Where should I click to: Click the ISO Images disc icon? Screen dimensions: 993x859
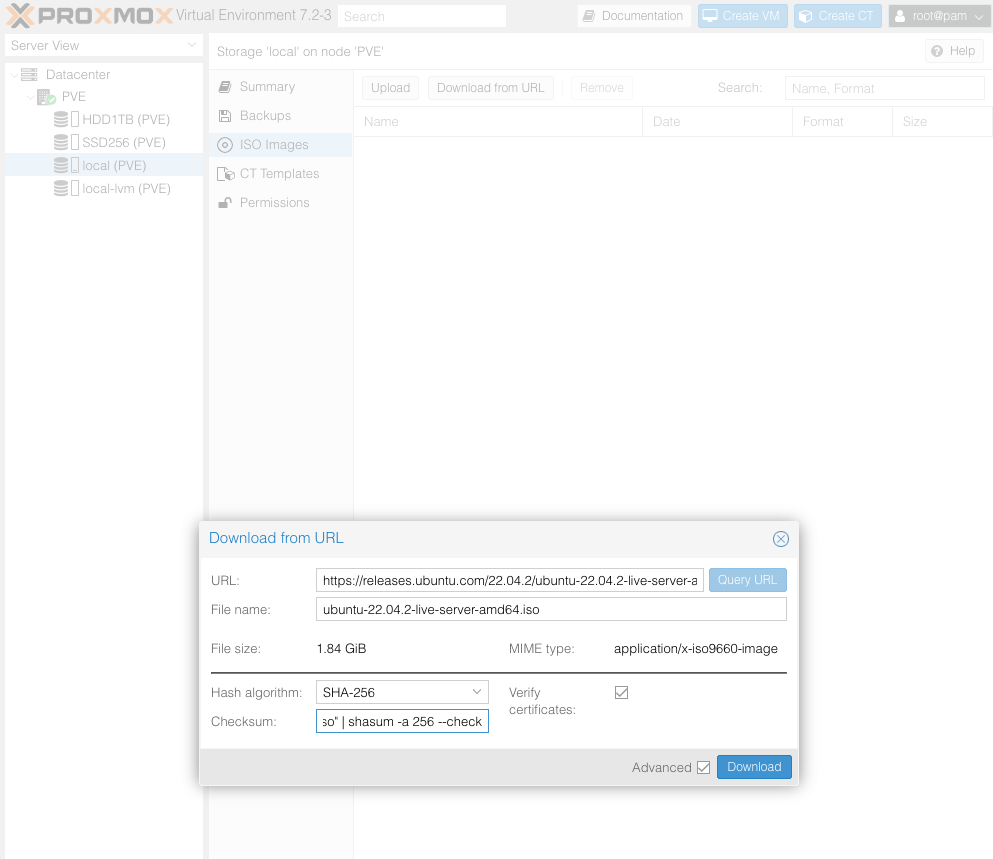tap(225, 145)
